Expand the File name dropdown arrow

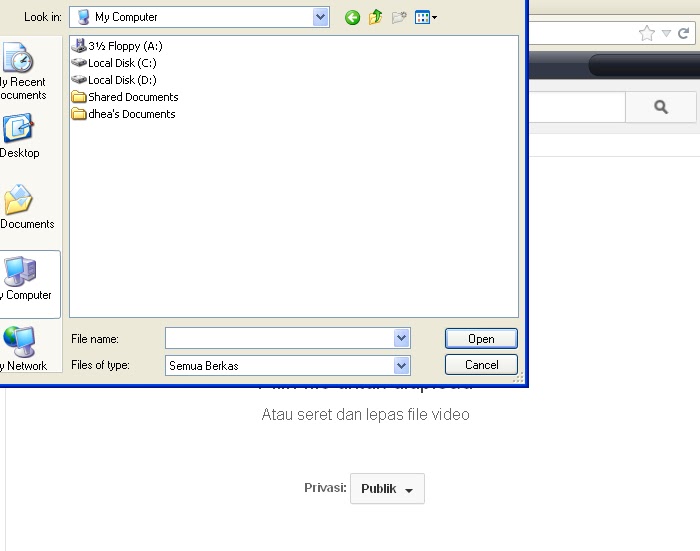tap(402, 338)
